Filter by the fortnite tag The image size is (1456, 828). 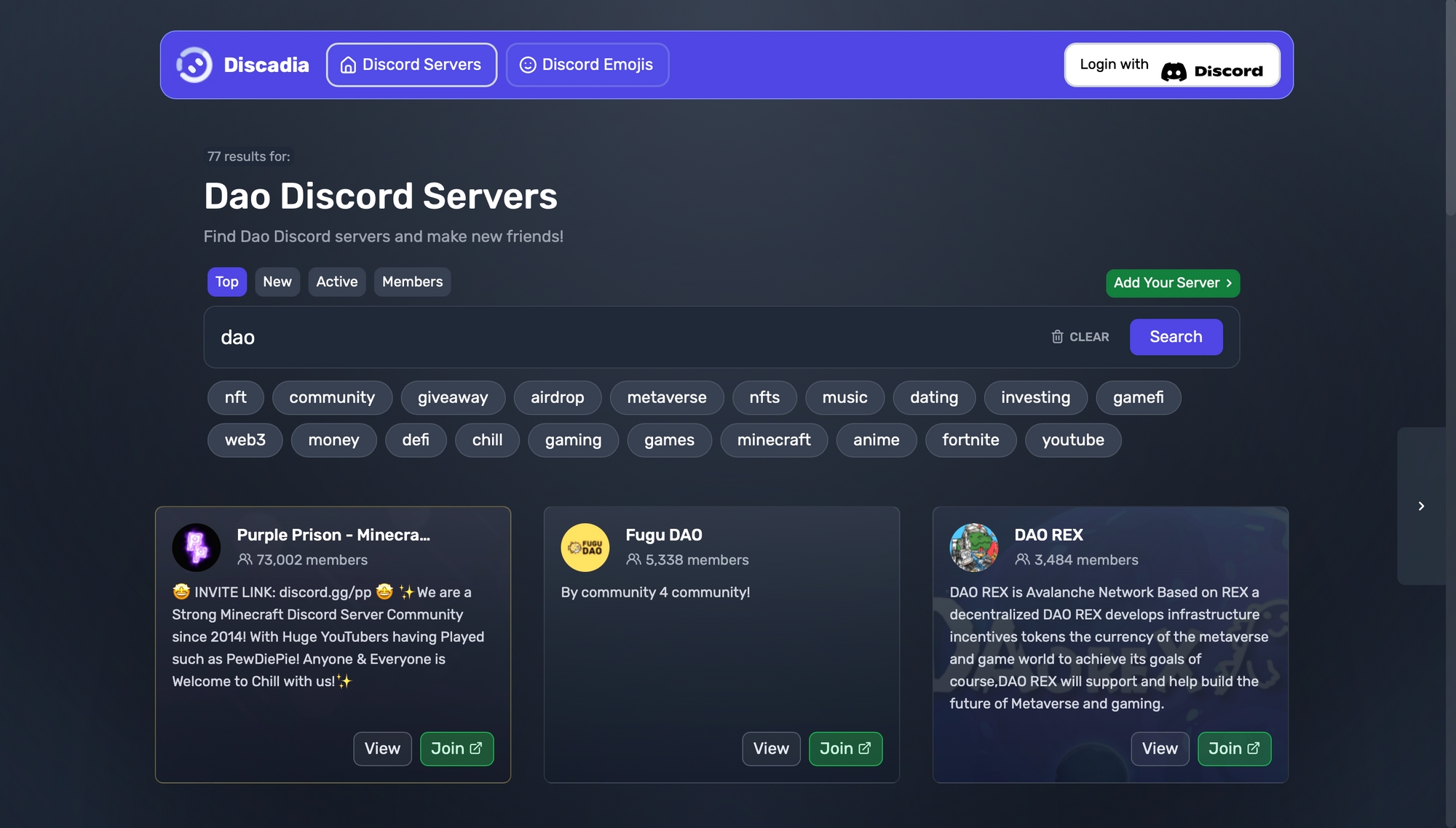[x=970, y=440]
